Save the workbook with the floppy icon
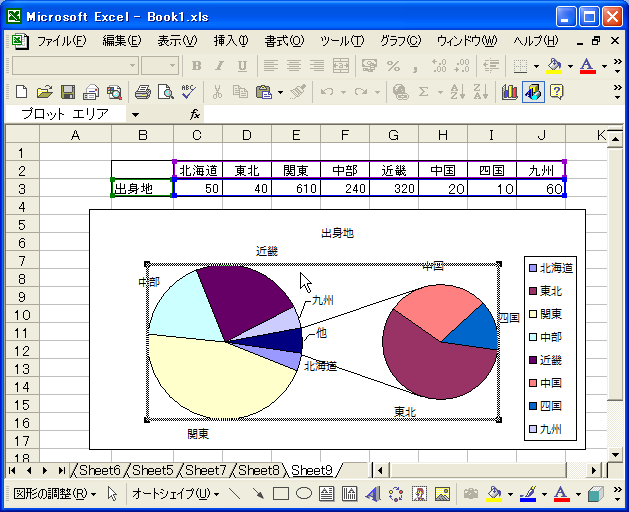The width and height of the screenshot is (629, 512). (68, 92)
